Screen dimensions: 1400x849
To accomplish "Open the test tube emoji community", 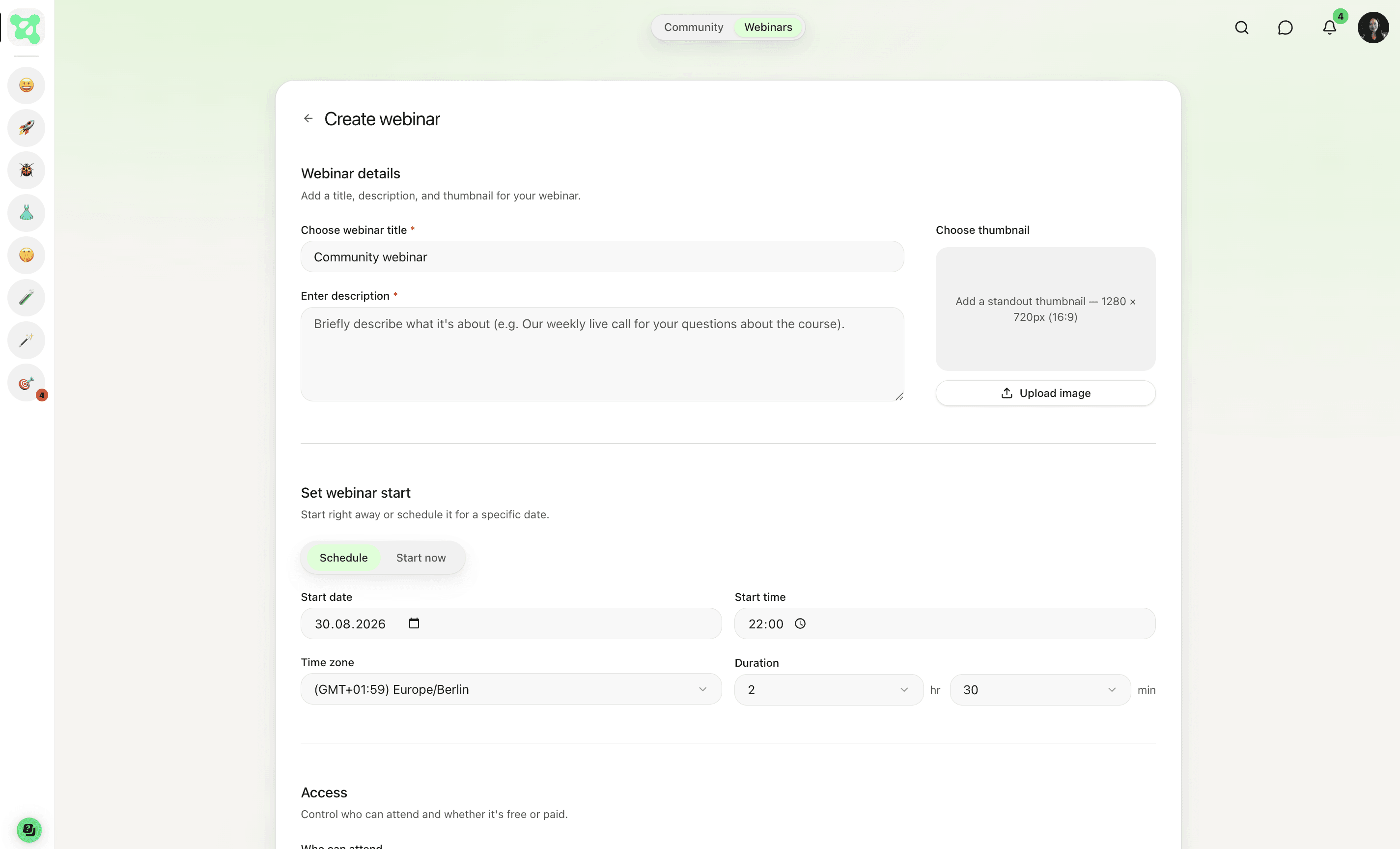I will point(26,298).
